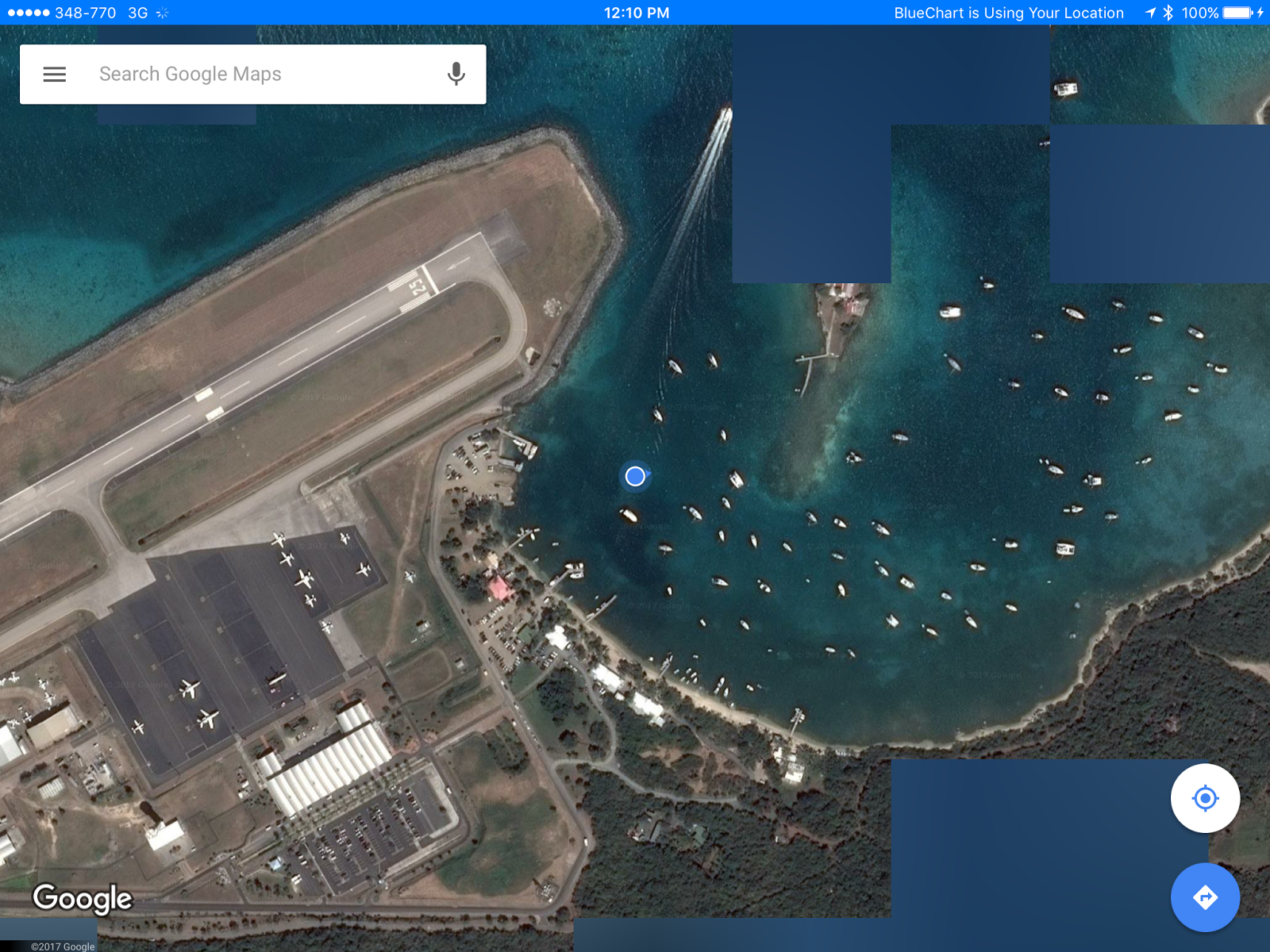Viewport: 1270px width, 952px height.
Task: Tap the blue current location dot
Action: coord(635,476)
